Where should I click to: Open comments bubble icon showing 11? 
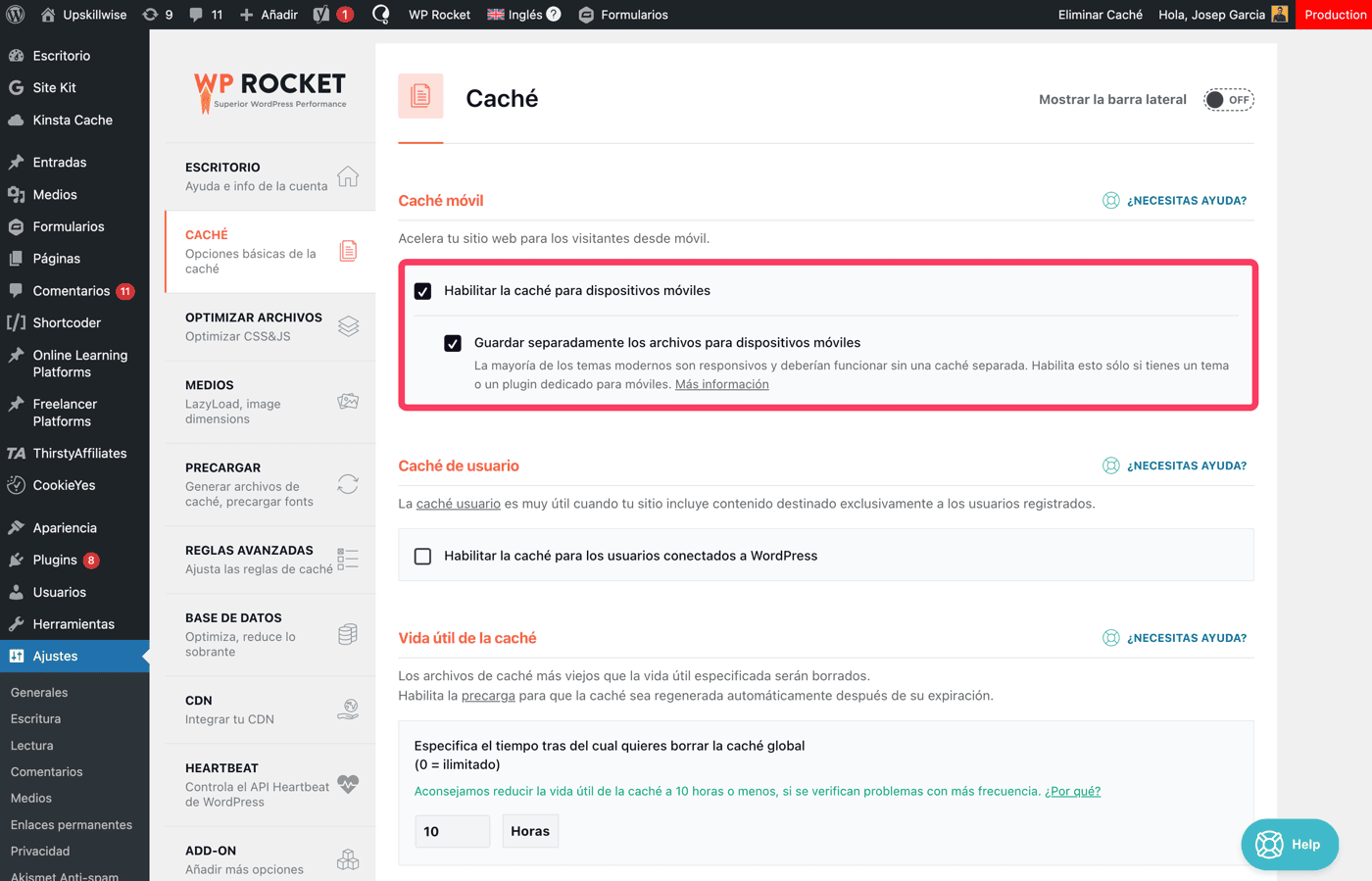pyautogui.click(x=196, y=15)
